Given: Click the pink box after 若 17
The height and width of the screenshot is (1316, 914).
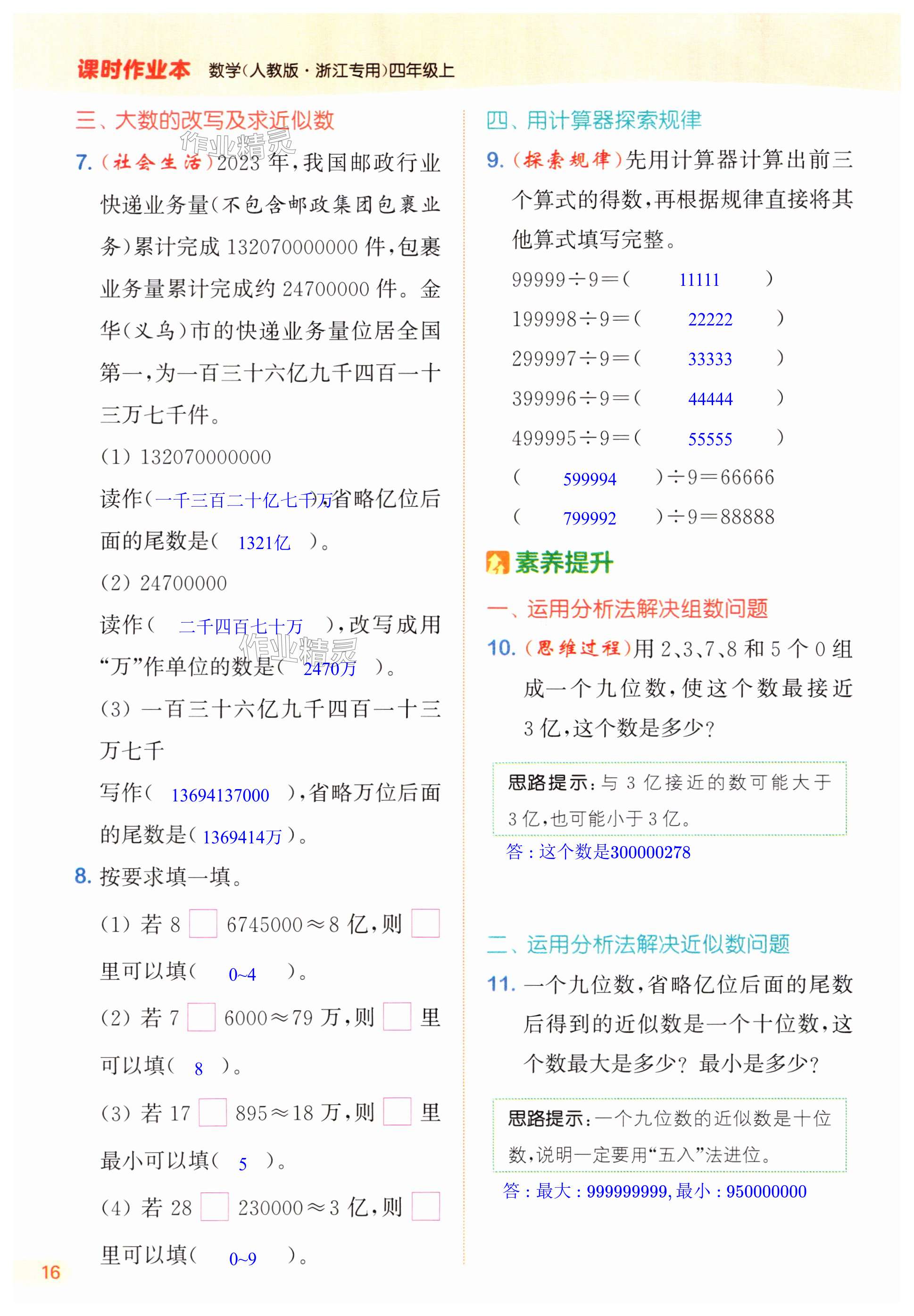Looking at the screenshot, I should click(212, 1112).
